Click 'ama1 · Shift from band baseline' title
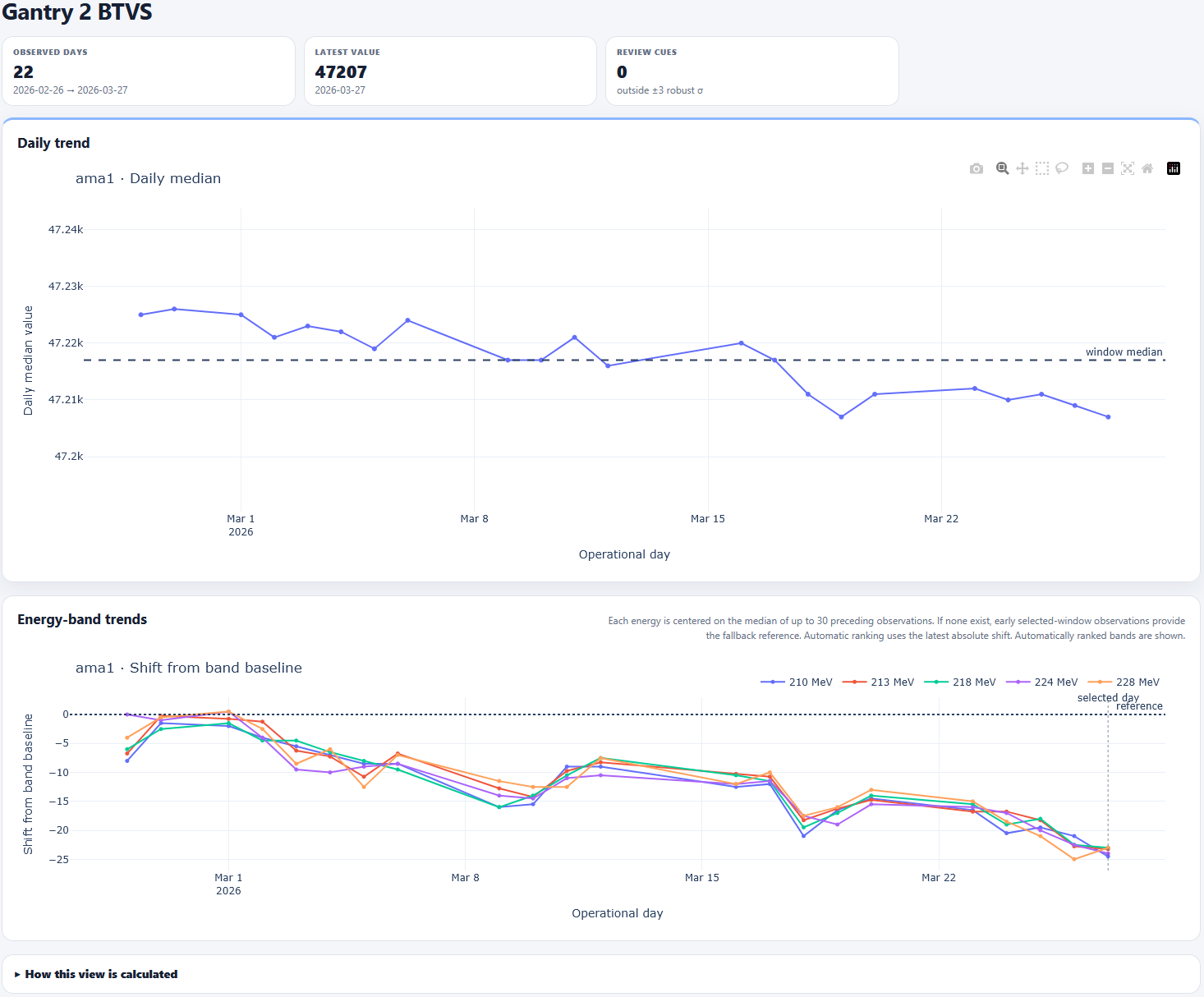 (189, 668)
